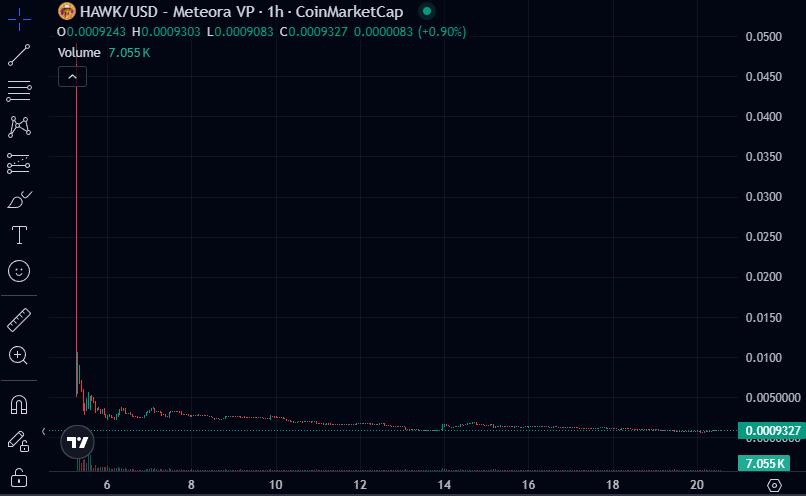Image resolution: width=806 pixels, height=496 pixels.
Task: Click the low price value 0.0009083
Action: (x=244, y=32)
